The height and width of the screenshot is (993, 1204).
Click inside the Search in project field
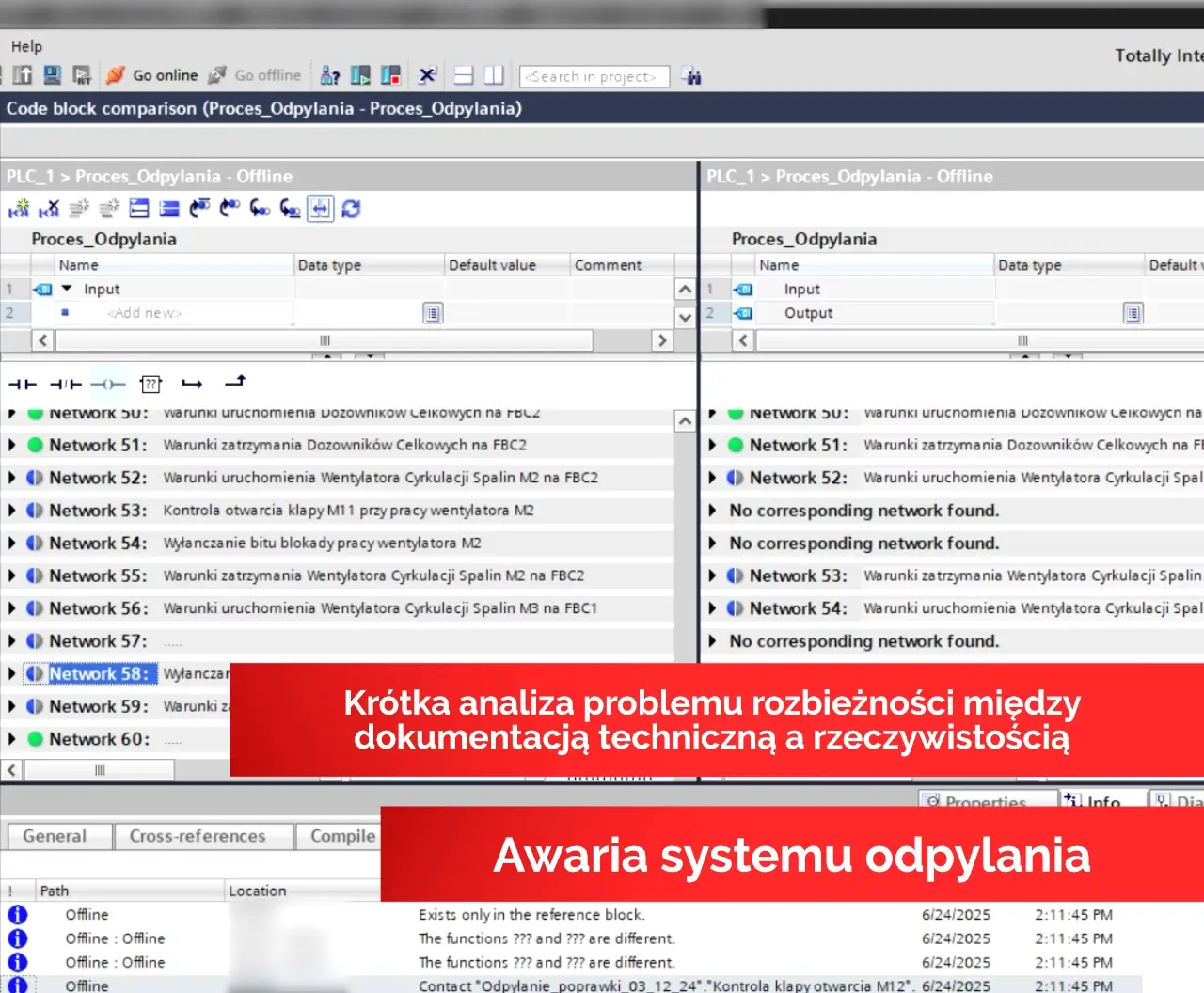point(594,76)
